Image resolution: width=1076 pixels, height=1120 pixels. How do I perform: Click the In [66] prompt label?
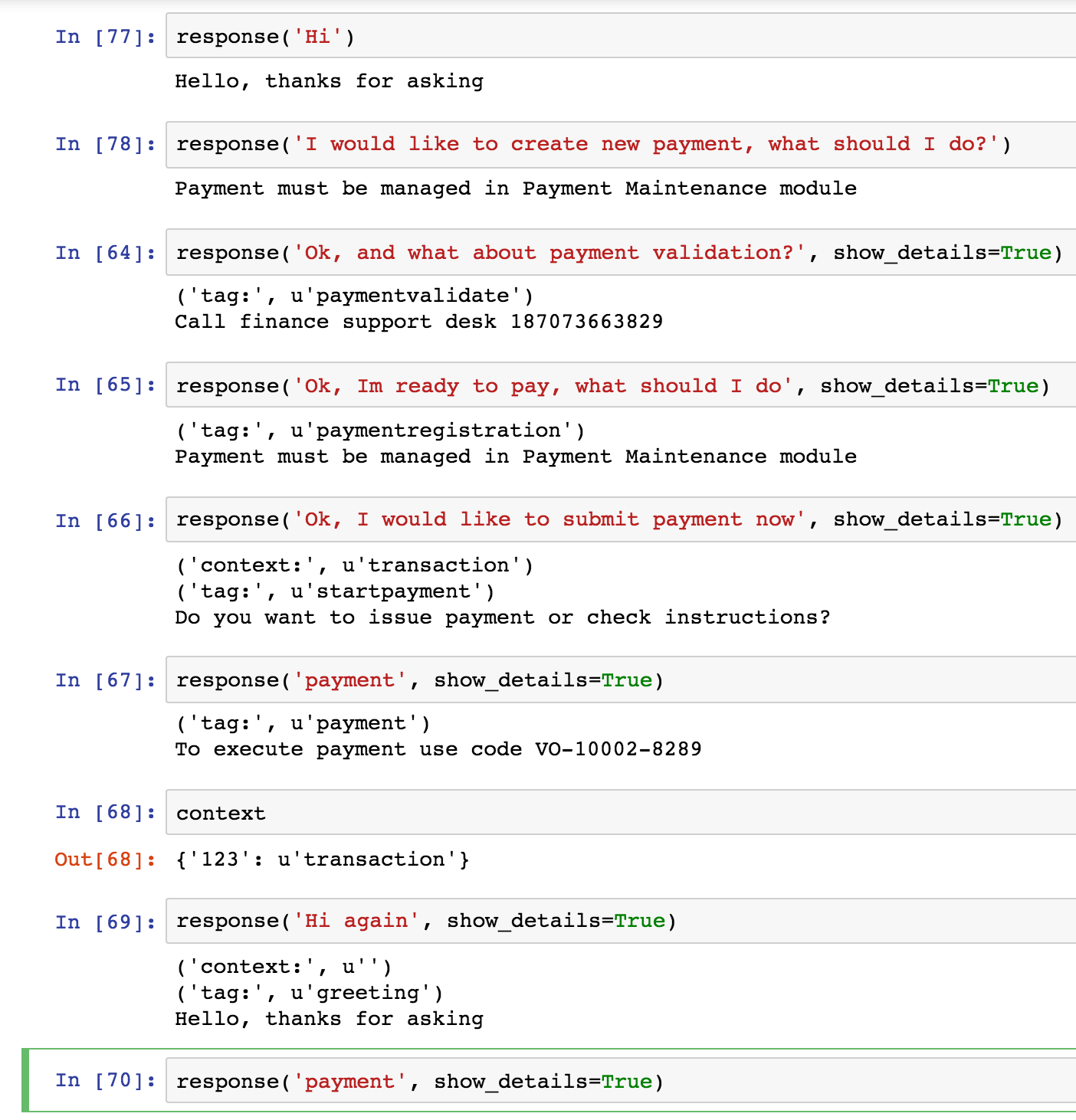pos(105,521)
